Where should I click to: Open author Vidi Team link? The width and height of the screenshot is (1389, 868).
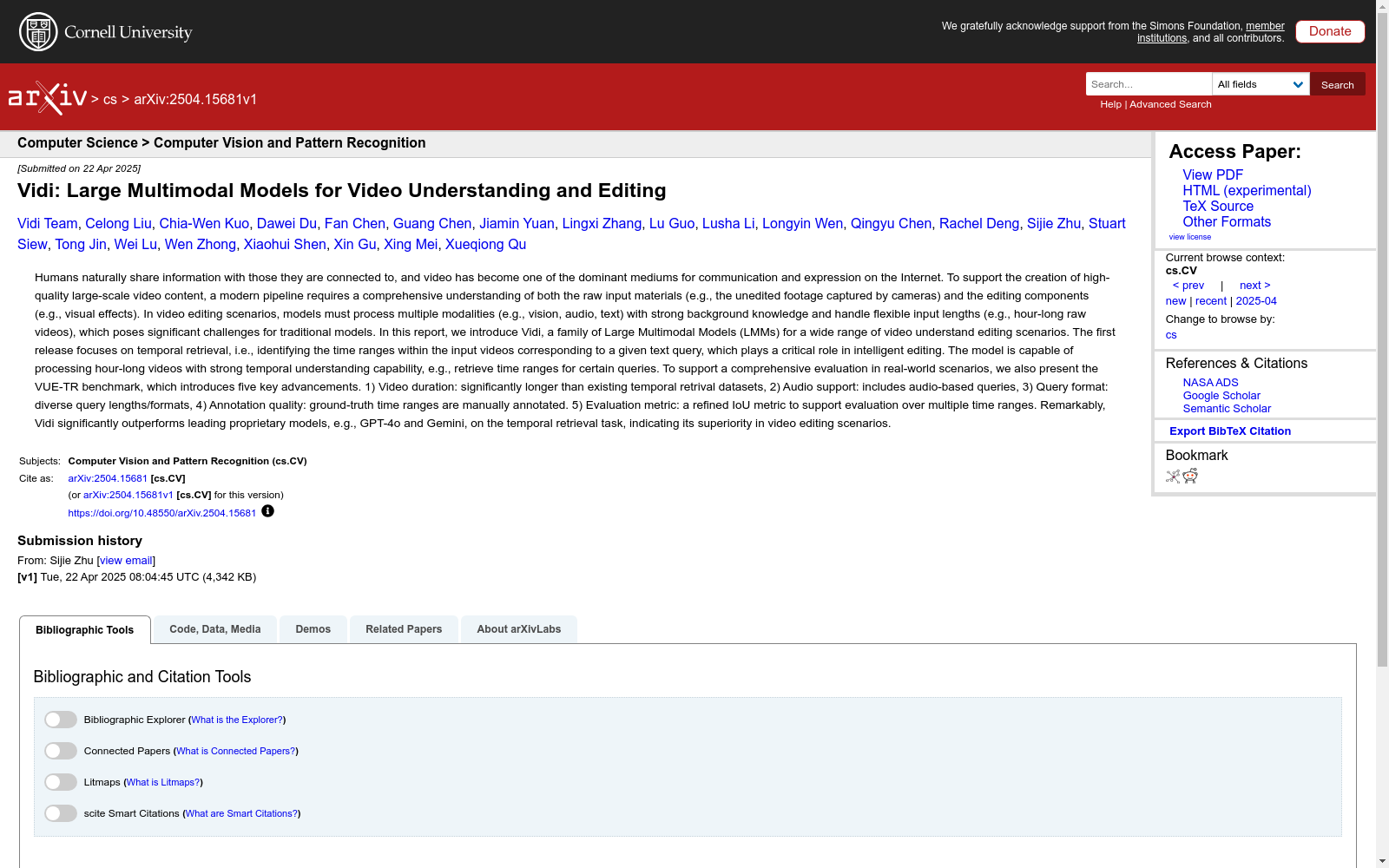point(47,224)
